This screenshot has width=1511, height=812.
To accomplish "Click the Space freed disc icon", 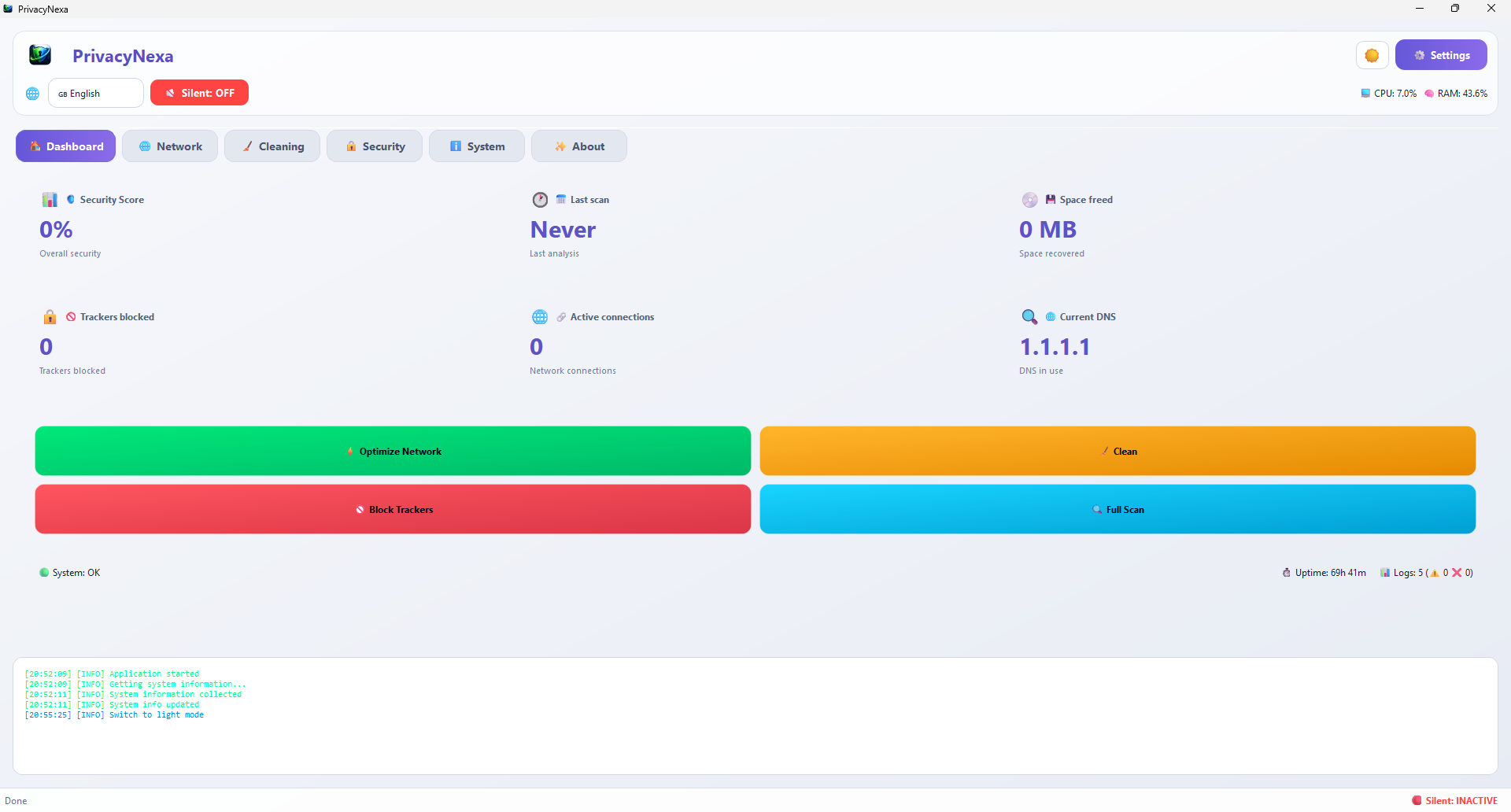I will coord(1029,200).
